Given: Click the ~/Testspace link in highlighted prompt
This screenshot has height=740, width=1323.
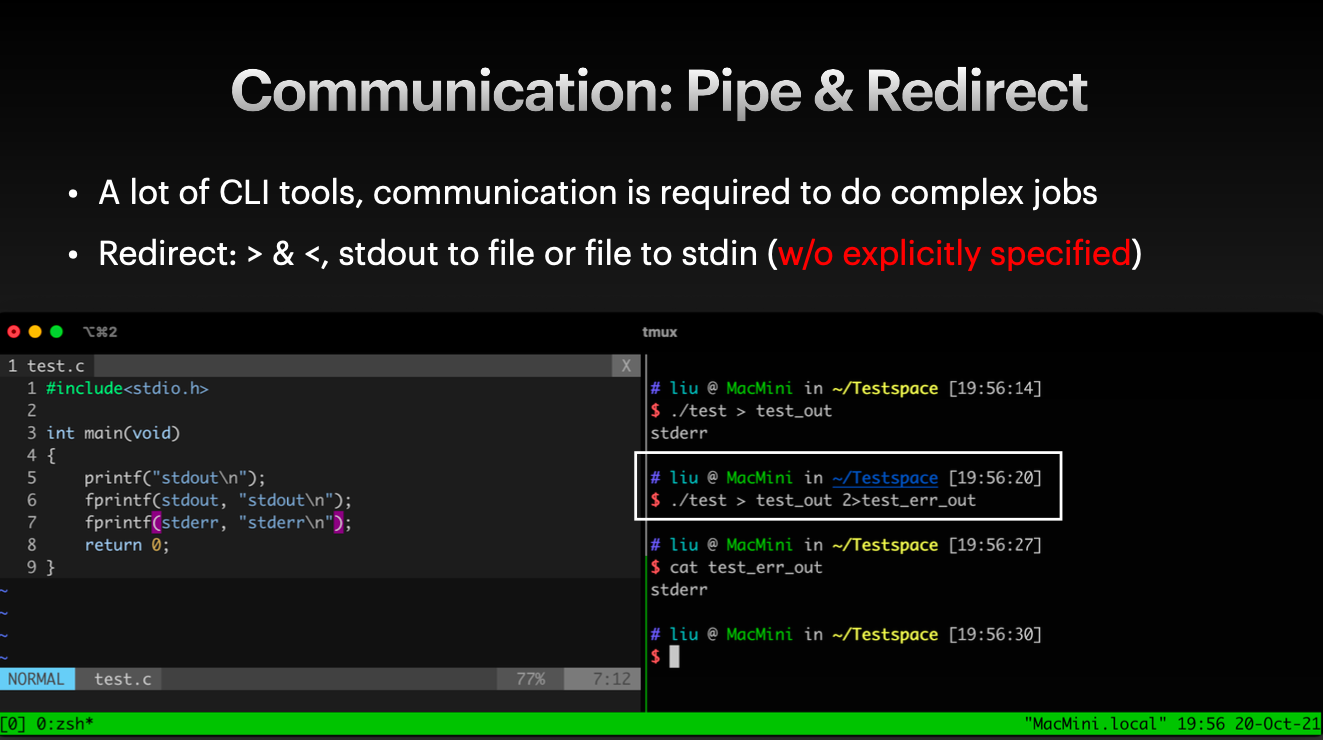Looking at the screenshot, I should pos(884,478).
